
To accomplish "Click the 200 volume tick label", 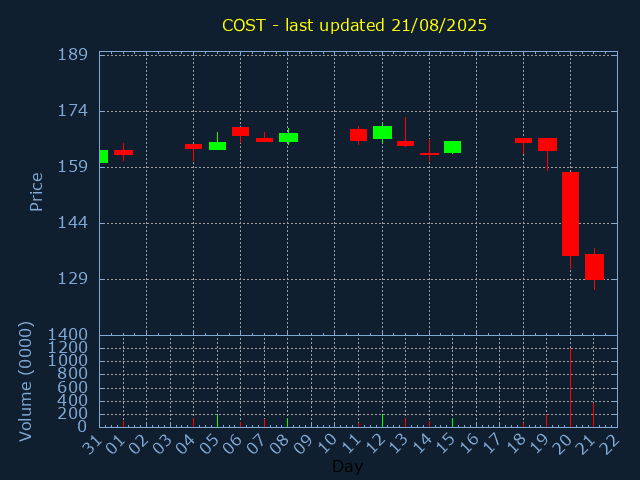I will 73,414.
